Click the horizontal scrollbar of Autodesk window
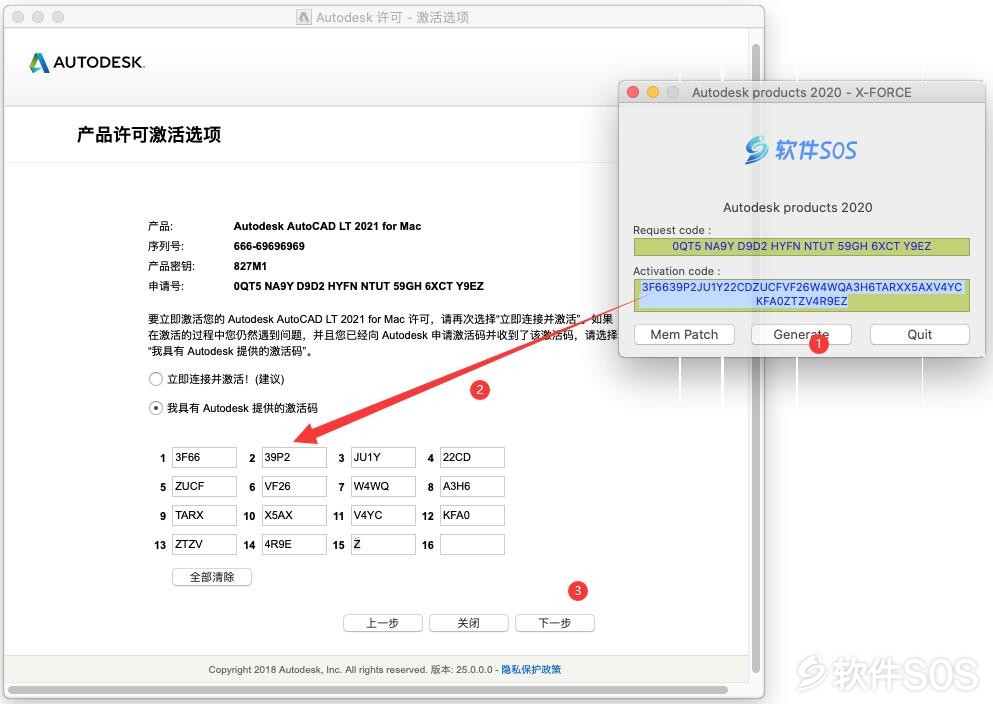Image resolution: width=993 pixels, height=704 pixels. click(x=368, y=689)
